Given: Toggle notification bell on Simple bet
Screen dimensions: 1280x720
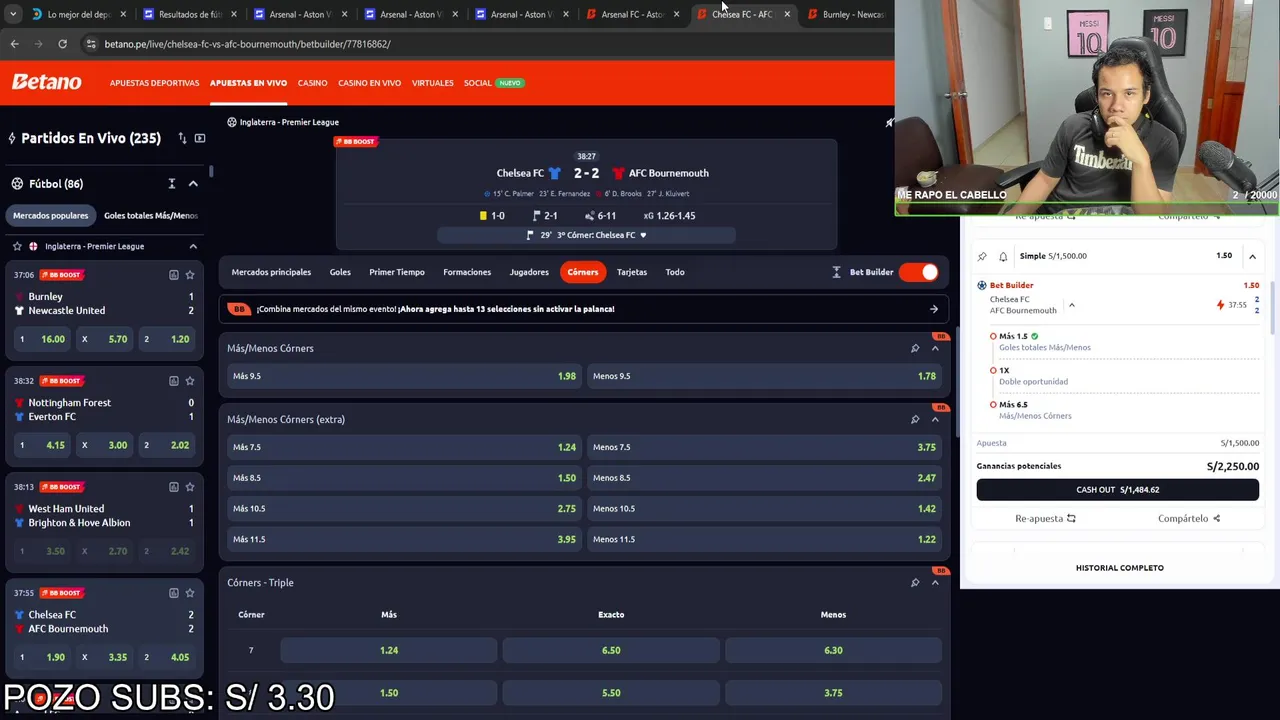Looking at the screenshot, I should coord(1003,256).
